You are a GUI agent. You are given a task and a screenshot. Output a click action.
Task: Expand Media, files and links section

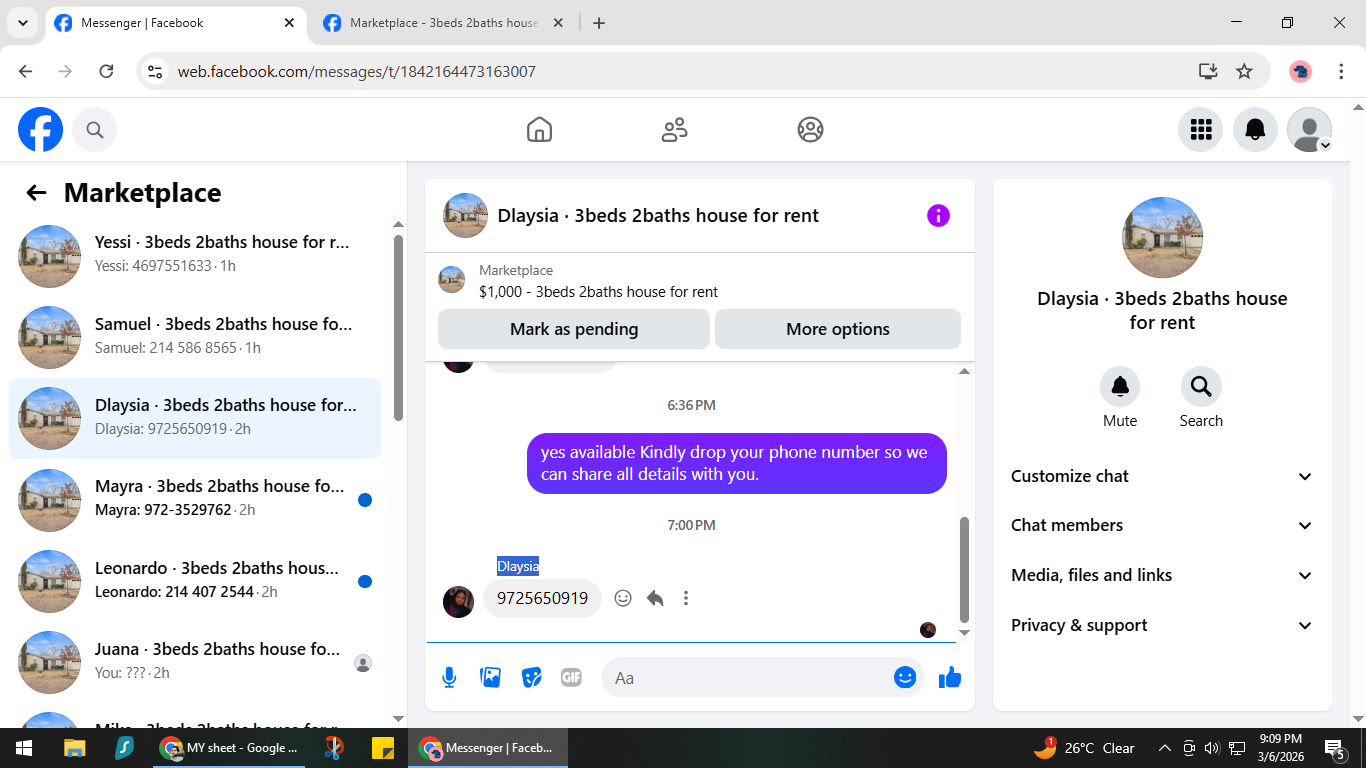click(x=1161, y=575)
